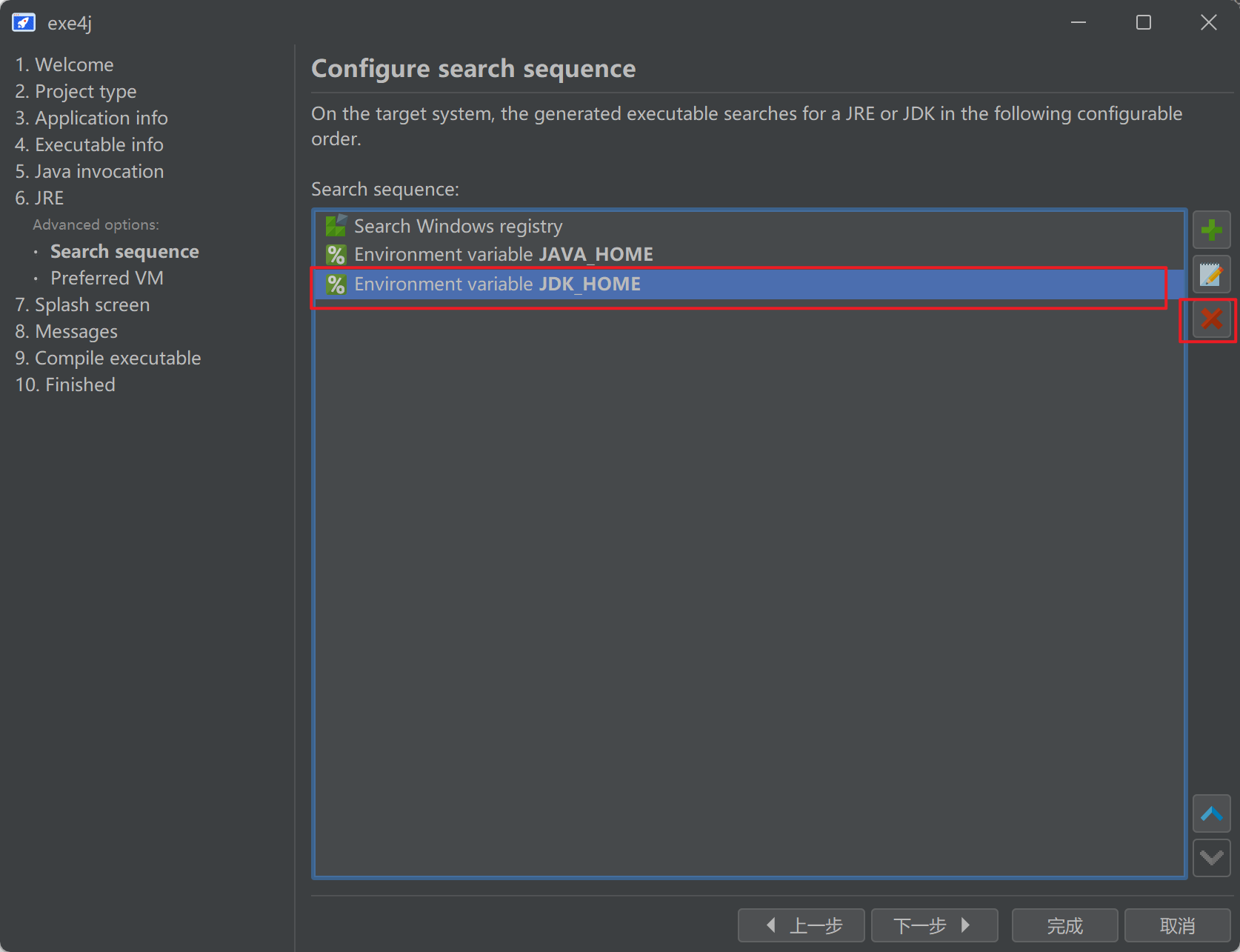Open Project type step

pos(76,92)
